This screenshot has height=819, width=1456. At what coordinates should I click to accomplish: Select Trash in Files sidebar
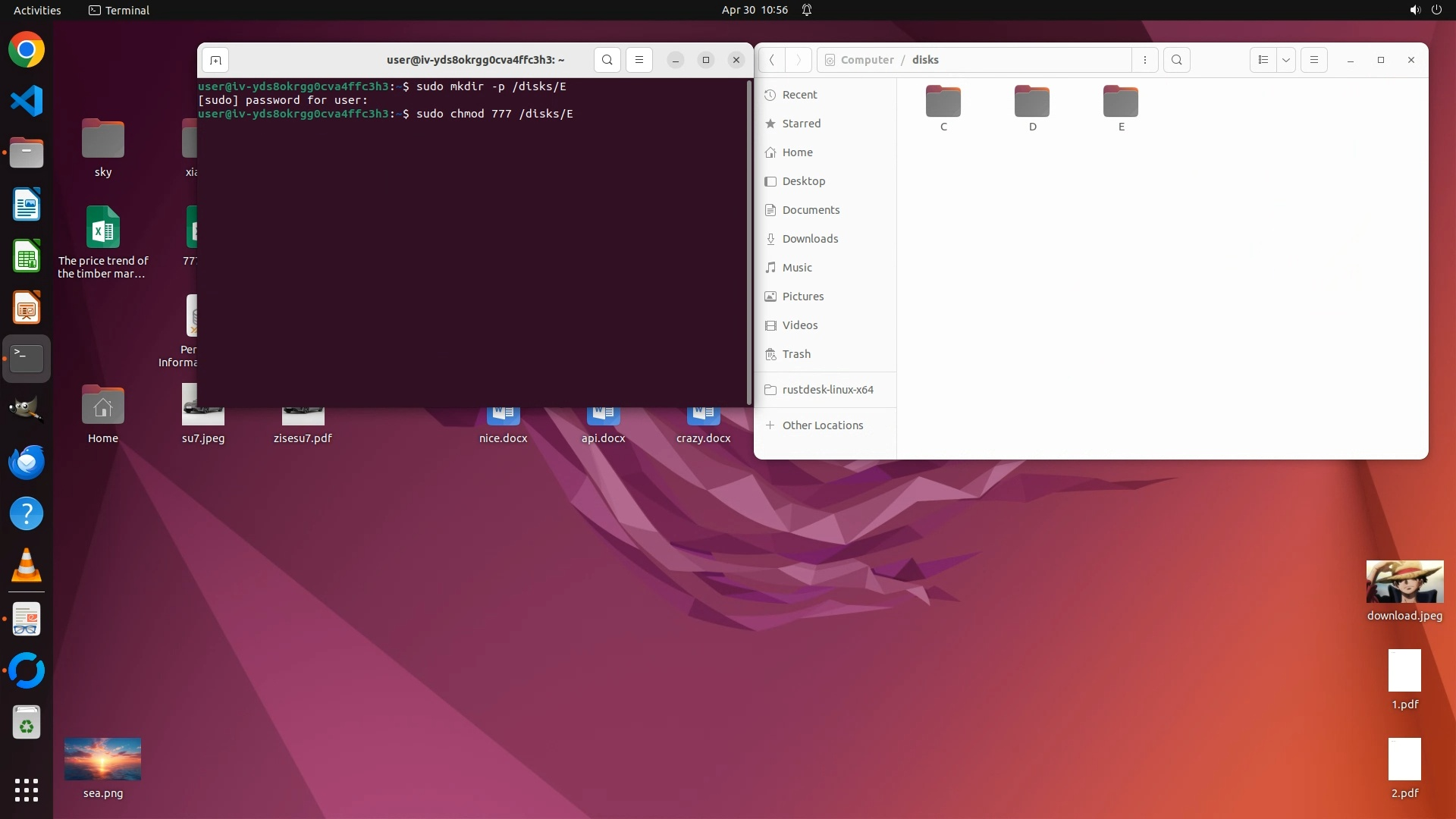point(796,354)
